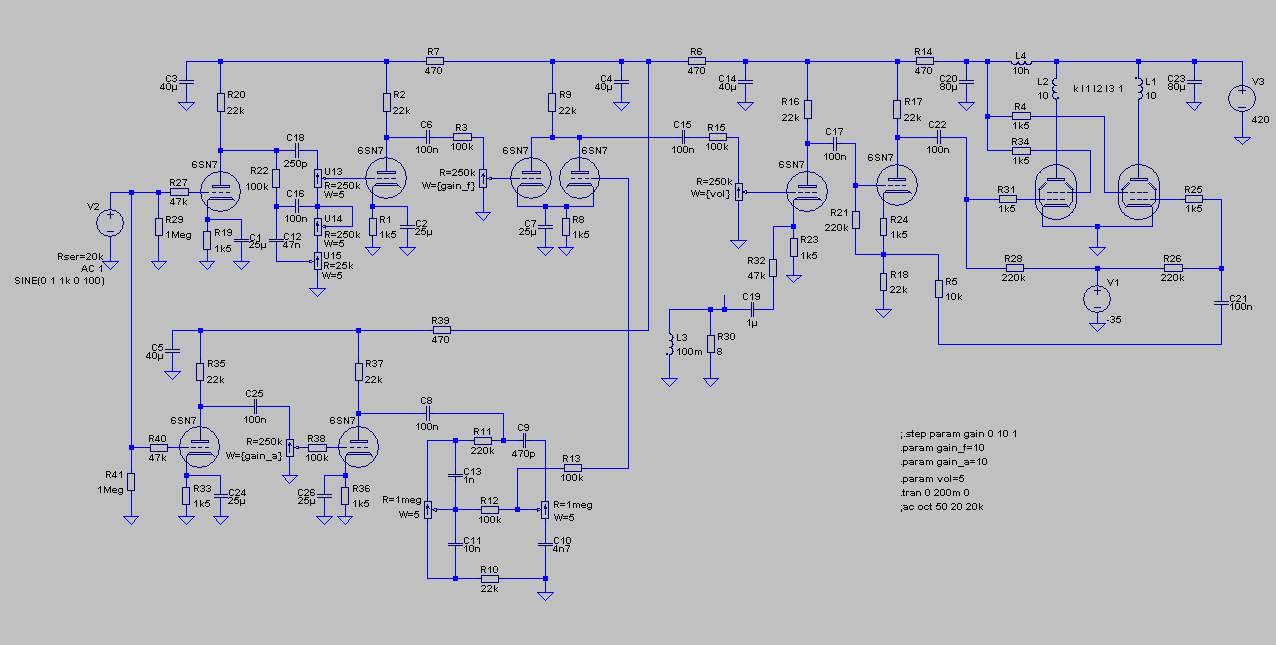Select the L3 100m inductor symbol
Screen dimensions: 1276x645
click(669, 346)
